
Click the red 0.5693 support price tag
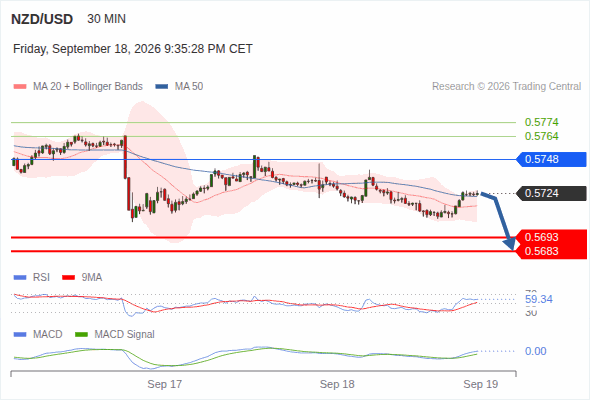pos(551,237)
